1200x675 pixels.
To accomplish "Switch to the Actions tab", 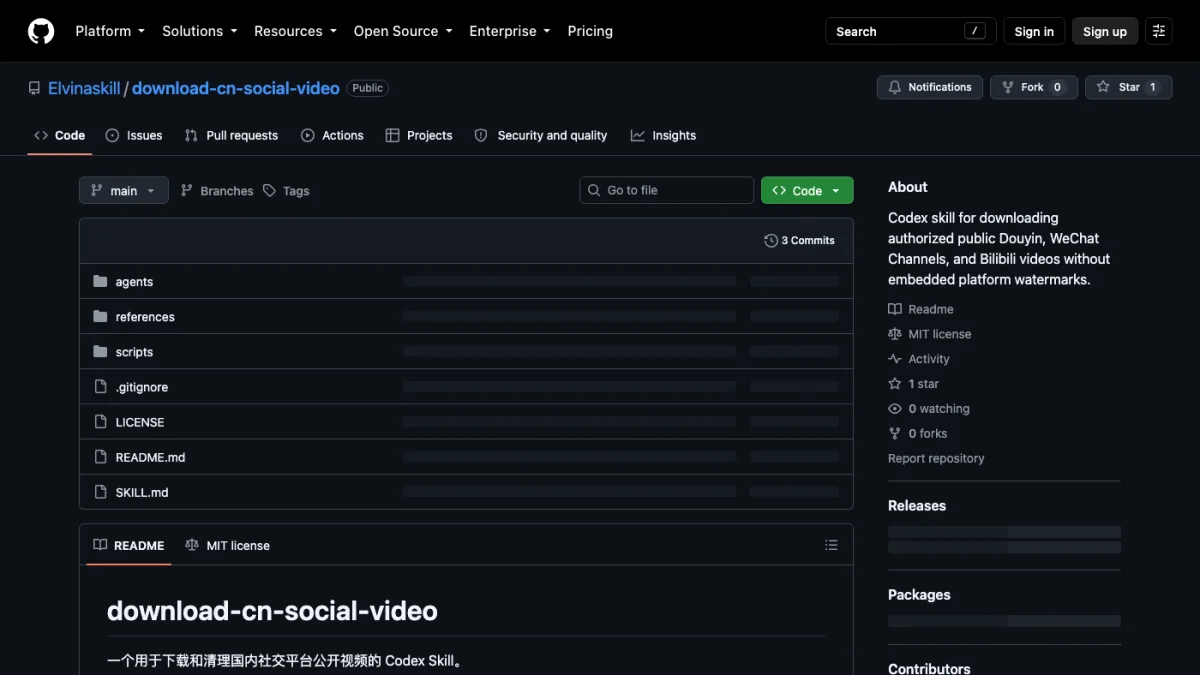I will click(332, 135).
